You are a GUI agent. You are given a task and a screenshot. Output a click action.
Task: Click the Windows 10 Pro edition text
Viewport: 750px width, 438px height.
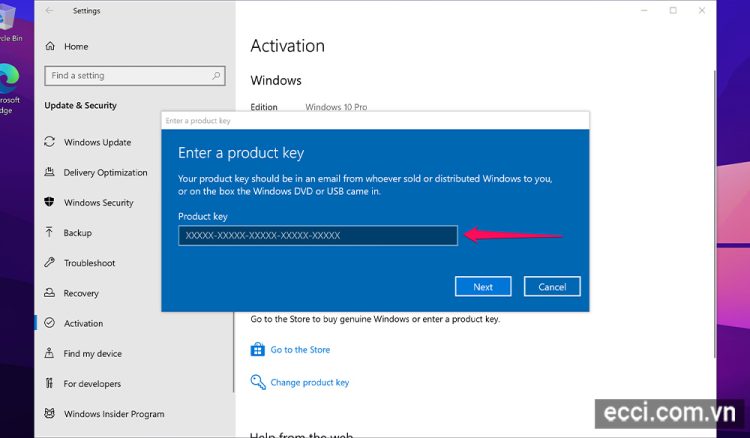click(336, 107)
